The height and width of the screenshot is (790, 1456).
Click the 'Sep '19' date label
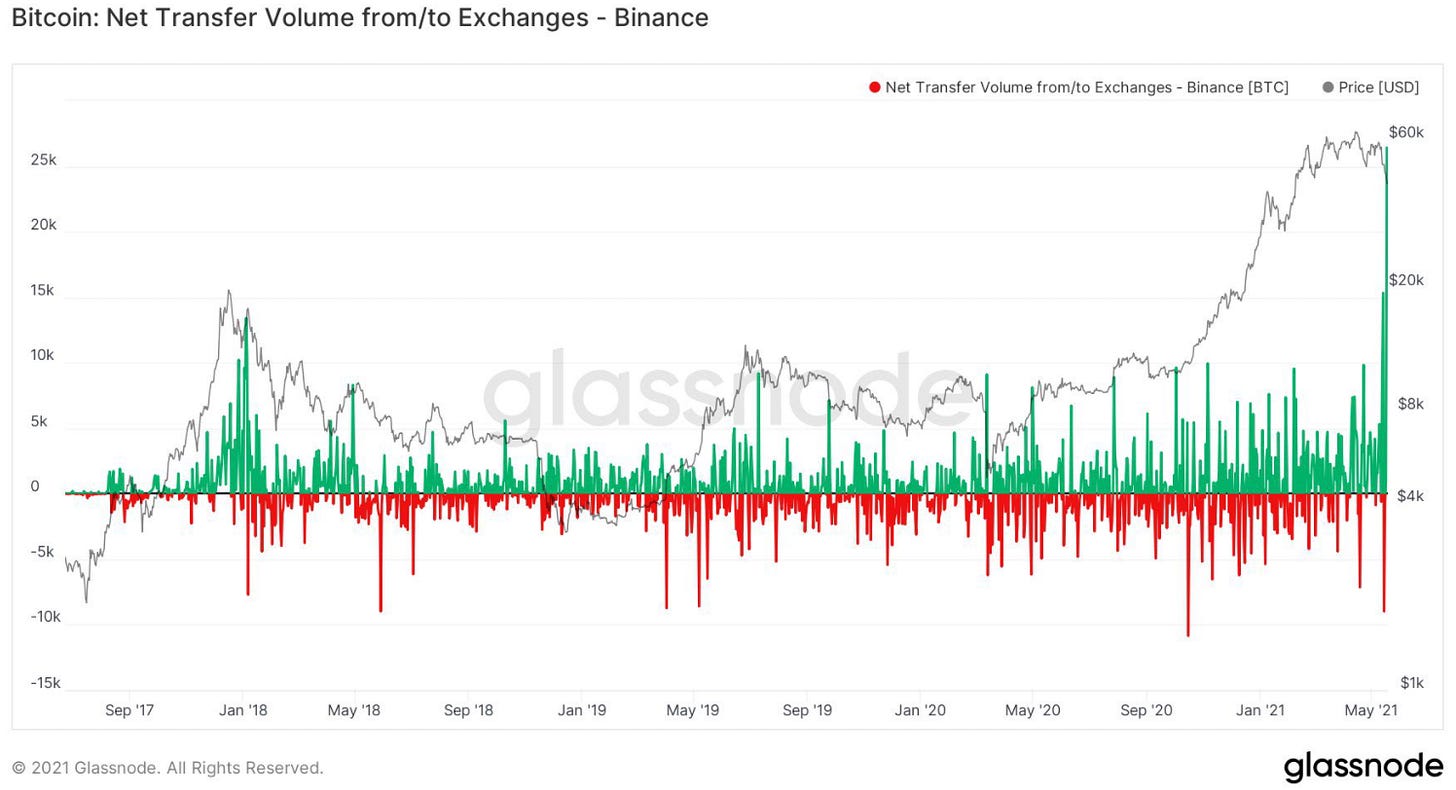[x=807, y=710]
